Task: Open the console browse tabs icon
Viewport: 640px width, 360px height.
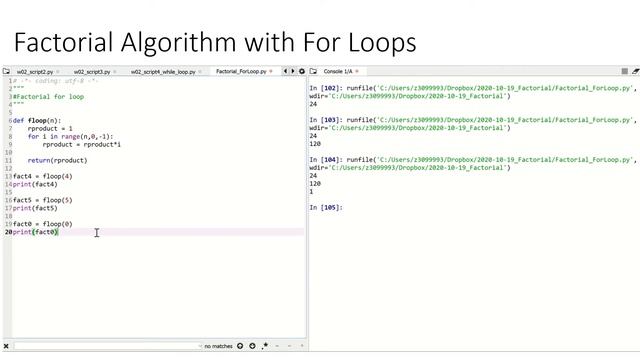Action: [313, 71]
